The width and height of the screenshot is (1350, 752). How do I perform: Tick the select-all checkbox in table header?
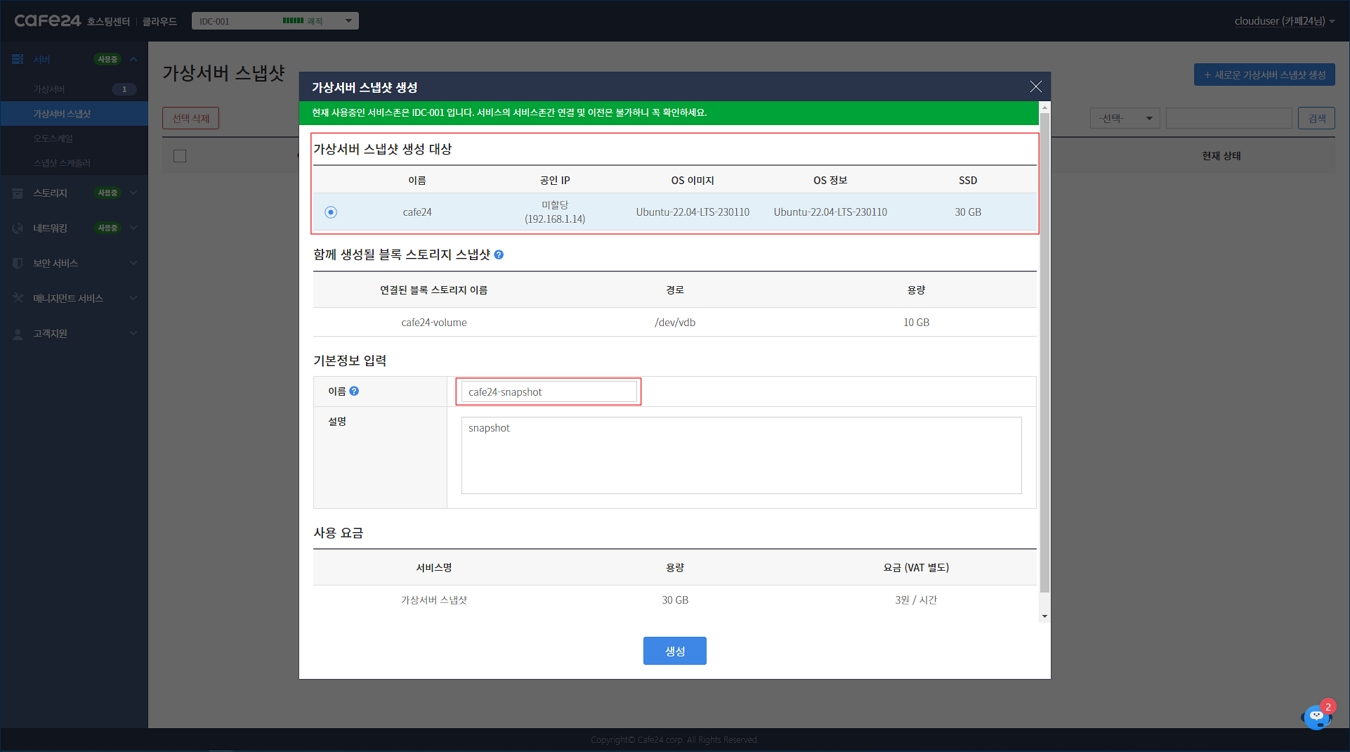coord(180,156)
